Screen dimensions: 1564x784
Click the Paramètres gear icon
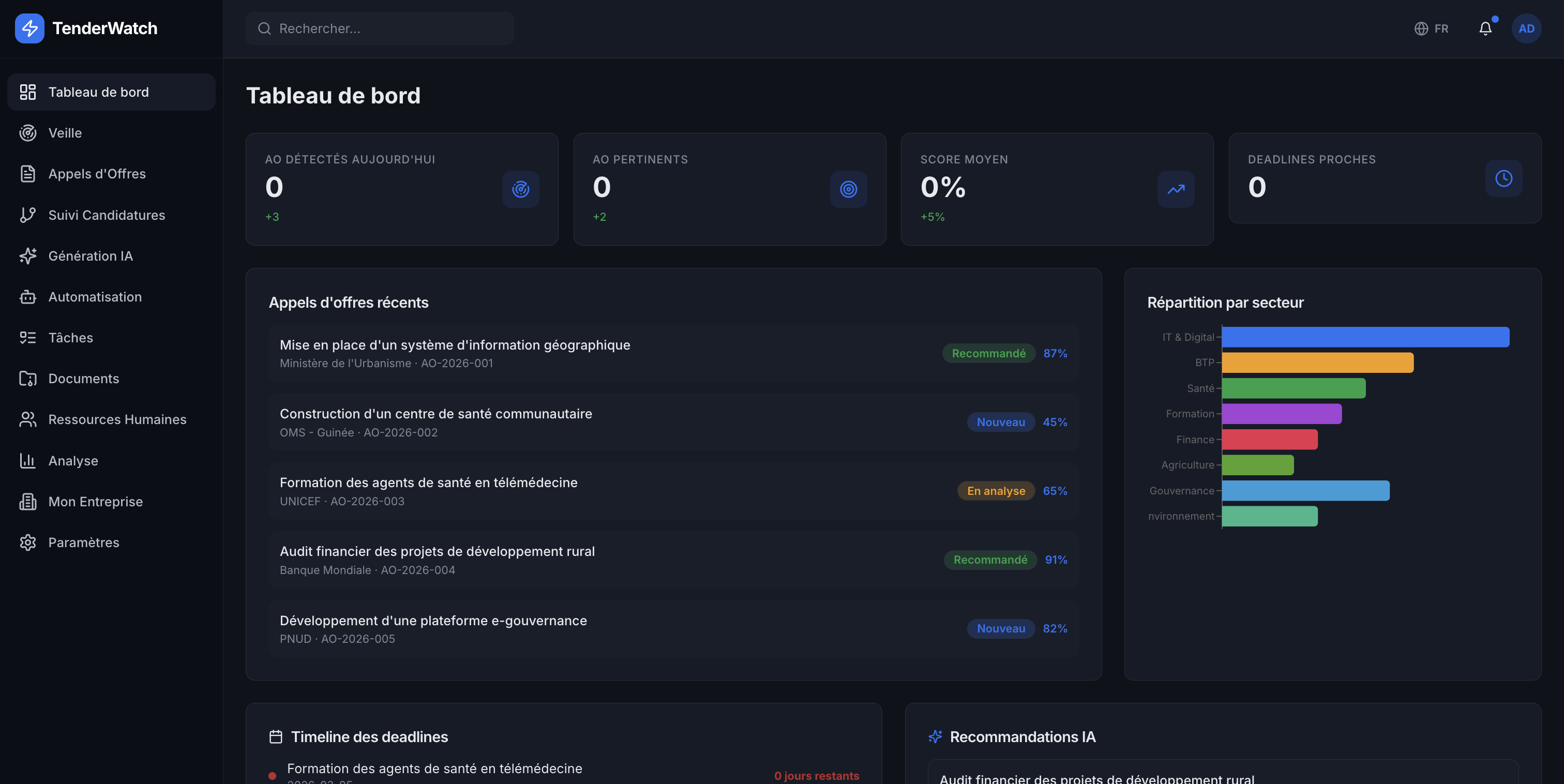(x=28, y=542)
